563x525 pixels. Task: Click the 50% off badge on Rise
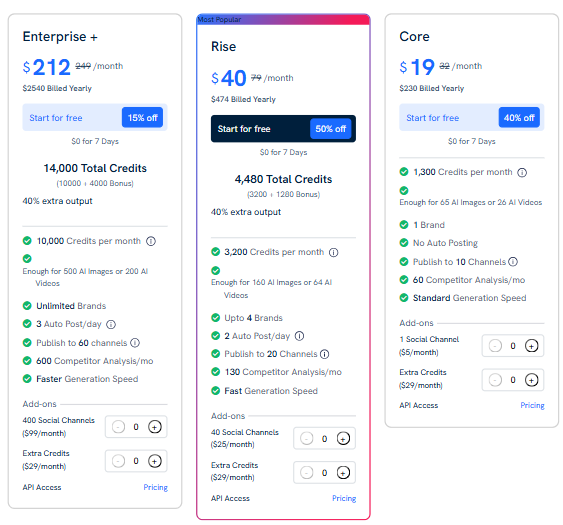[x=331, y=129]
